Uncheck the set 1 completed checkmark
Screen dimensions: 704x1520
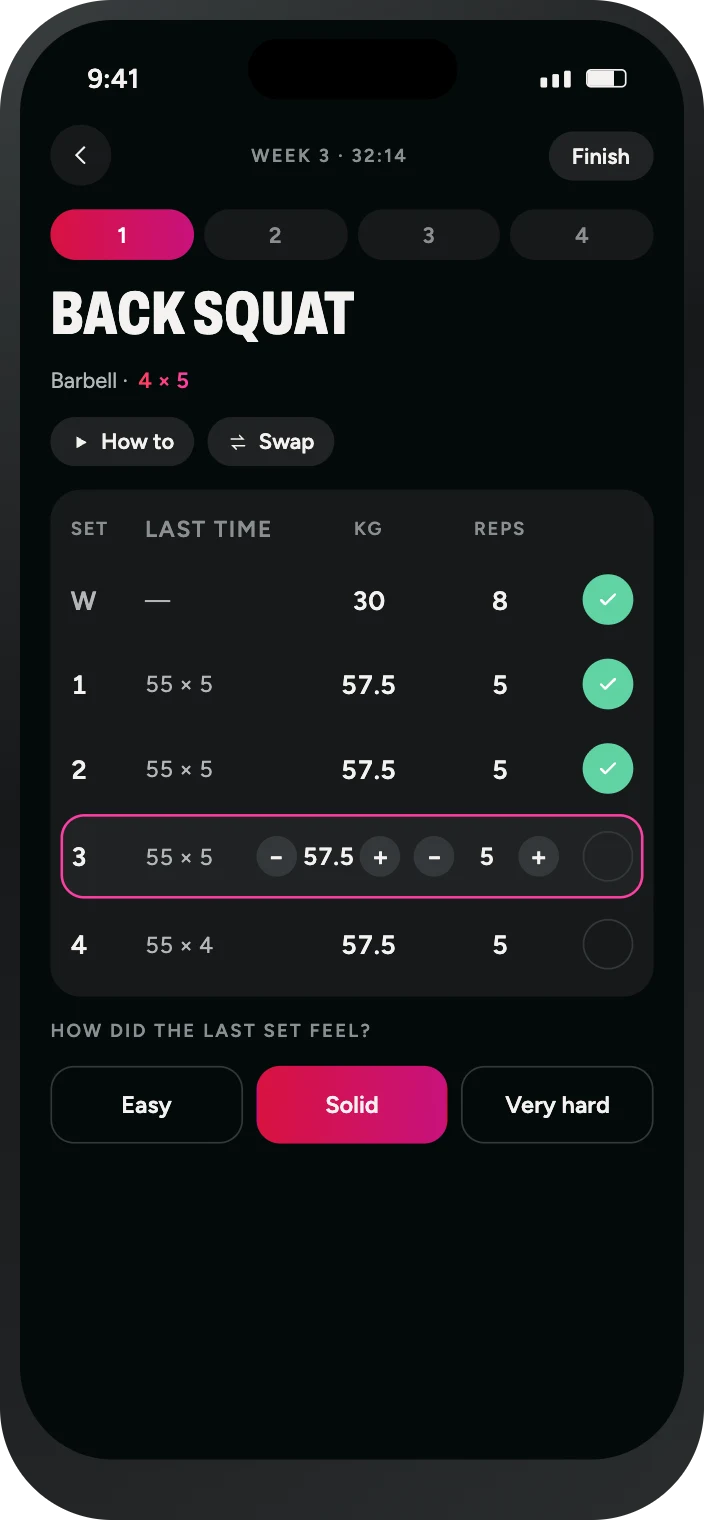pyautogui.click(x=608, y=685)
